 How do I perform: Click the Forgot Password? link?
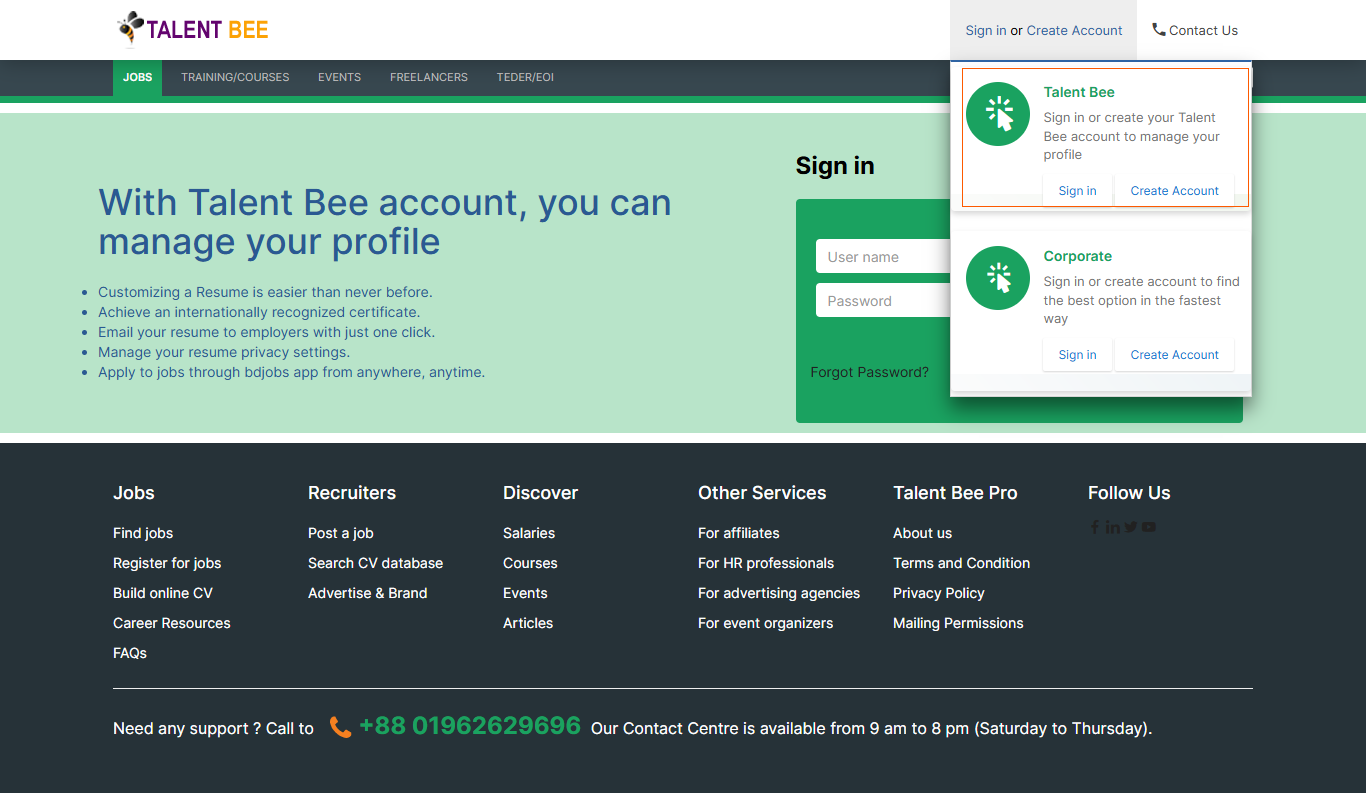pos(869,372)
